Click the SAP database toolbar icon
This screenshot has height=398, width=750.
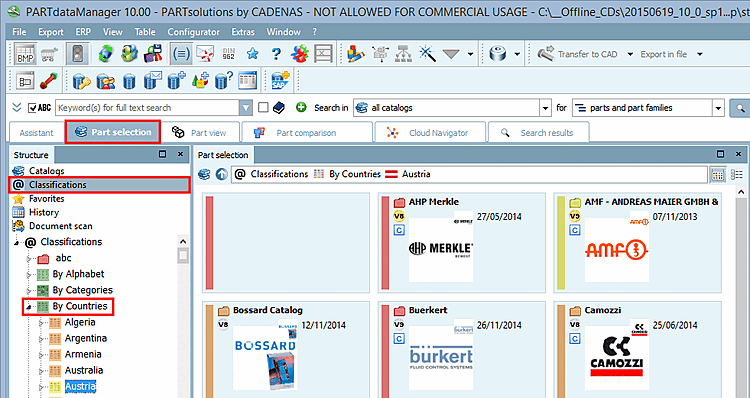(280, 80)
